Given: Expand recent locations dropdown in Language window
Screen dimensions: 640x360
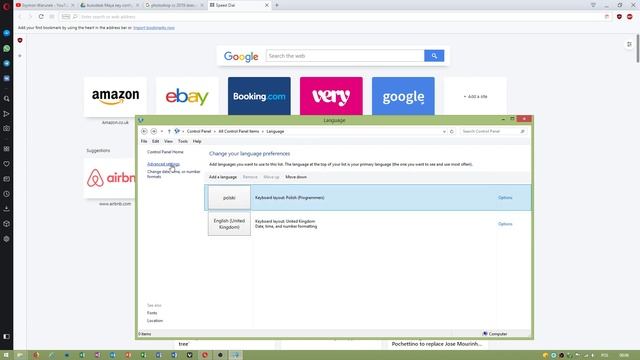Looking at the screenshot, I should click(162, 131).
